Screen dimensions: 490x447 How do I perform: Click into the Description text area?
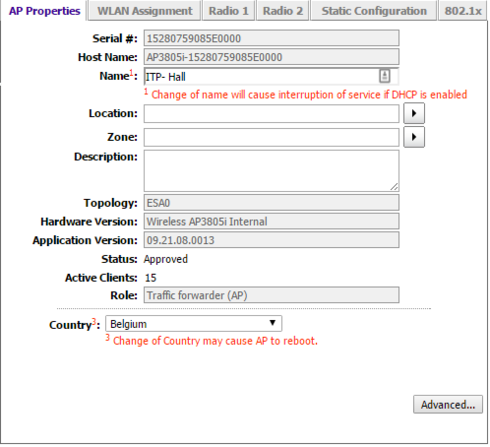click(271, 171)
